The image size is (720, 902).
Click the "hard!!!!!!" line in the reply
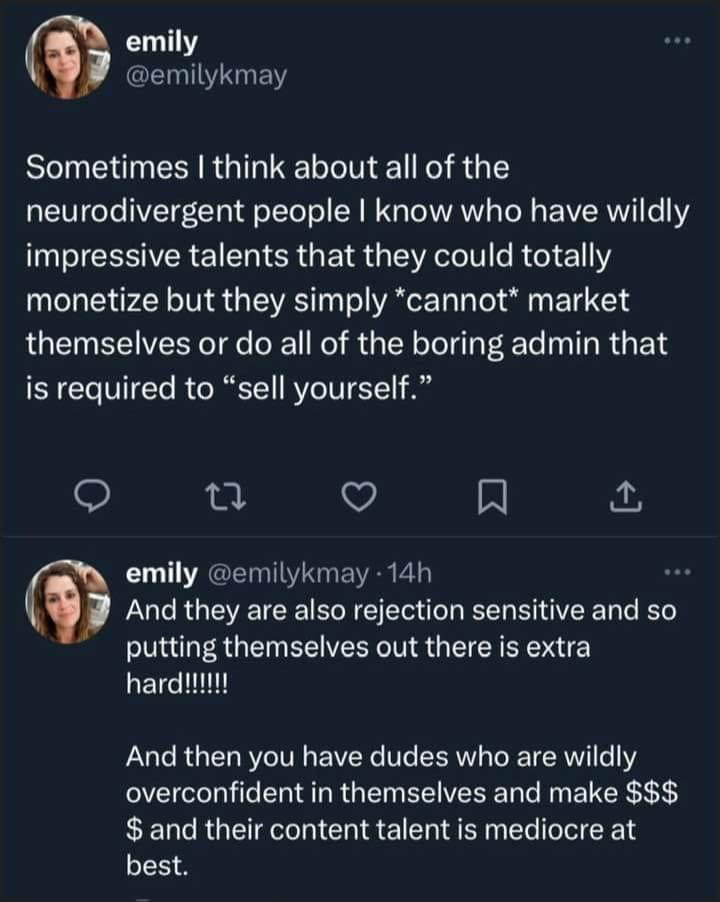(177, 683)
